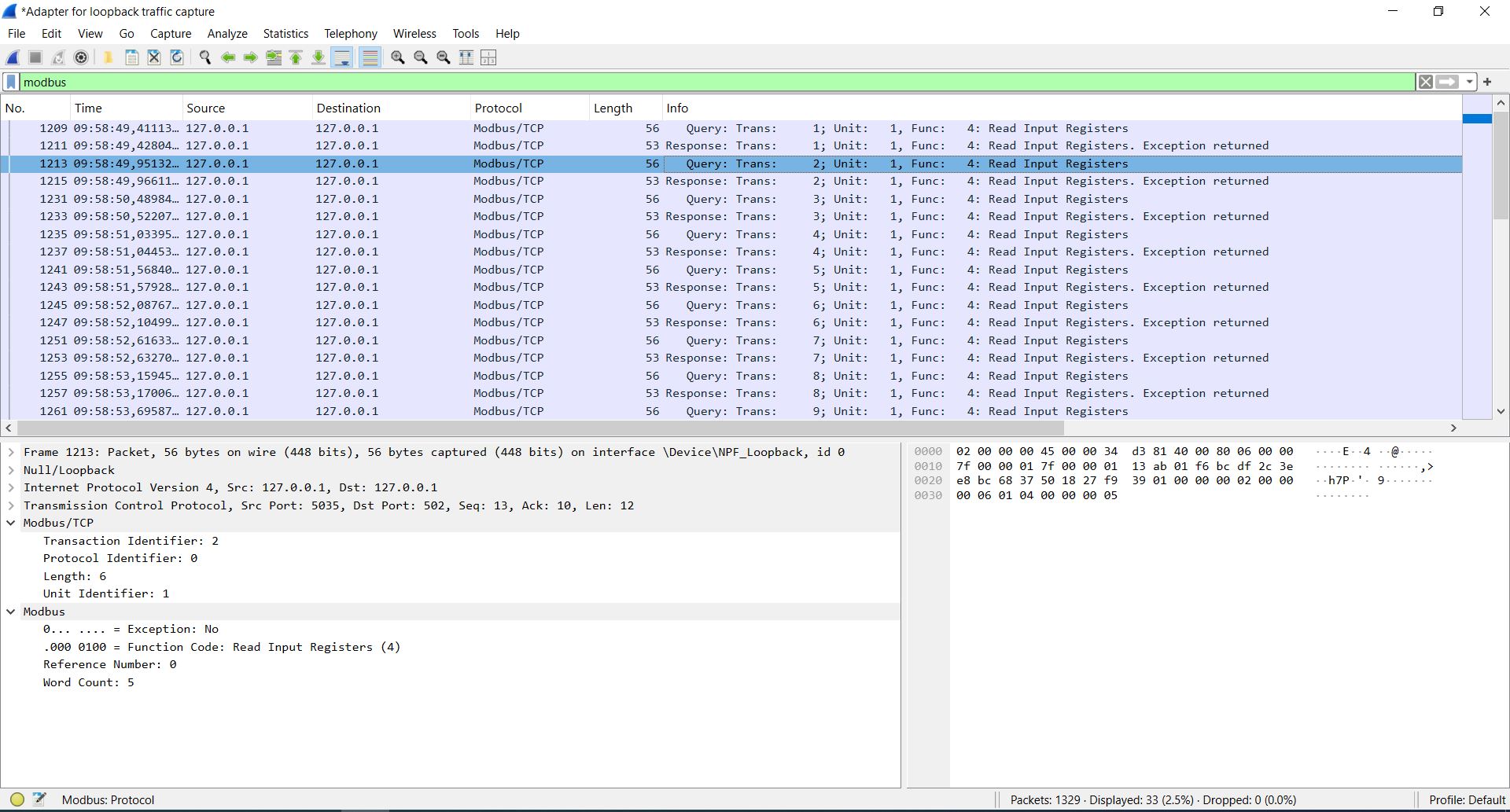Reset text to normal size
The height and width of the screenshot is (812, 1510).
444,57
